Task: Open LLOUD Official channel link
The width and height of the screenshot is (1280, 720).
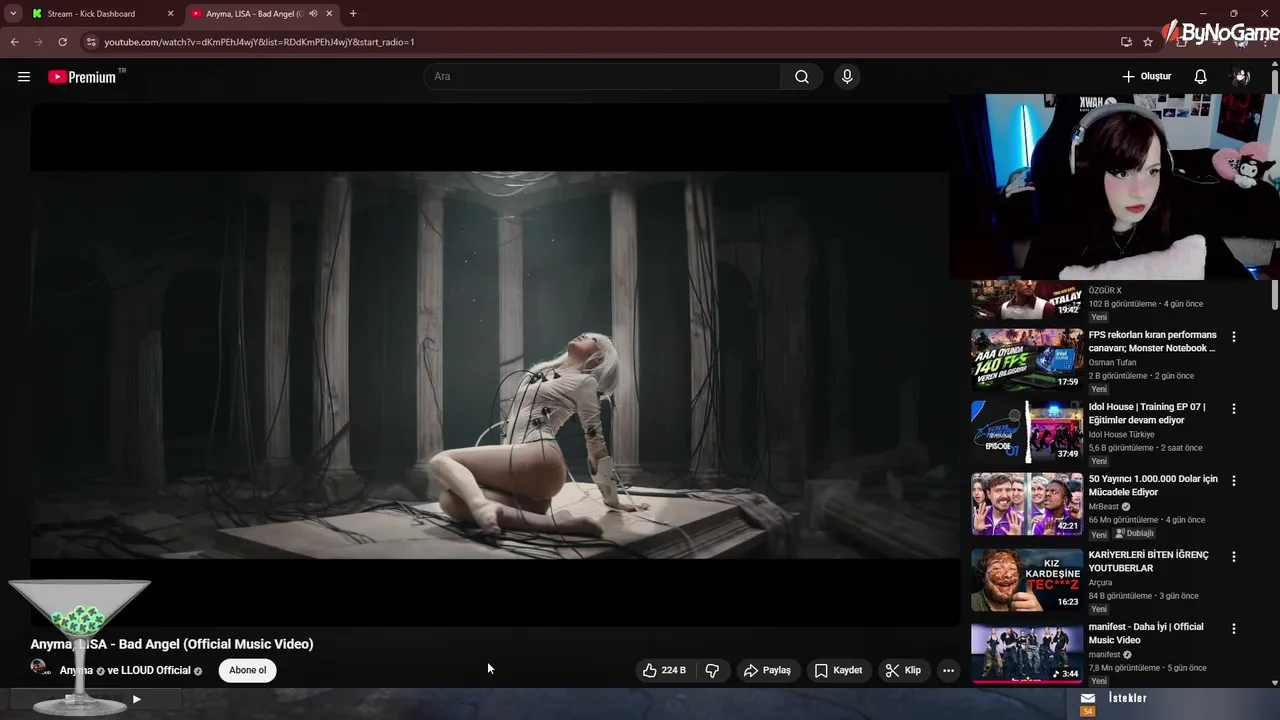Action: click(x=156, y=671)
